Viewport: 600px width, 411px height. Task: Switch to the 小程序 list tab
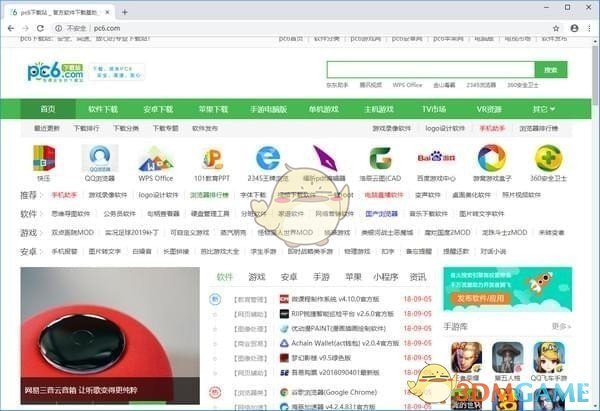click(x=386, y=277)
